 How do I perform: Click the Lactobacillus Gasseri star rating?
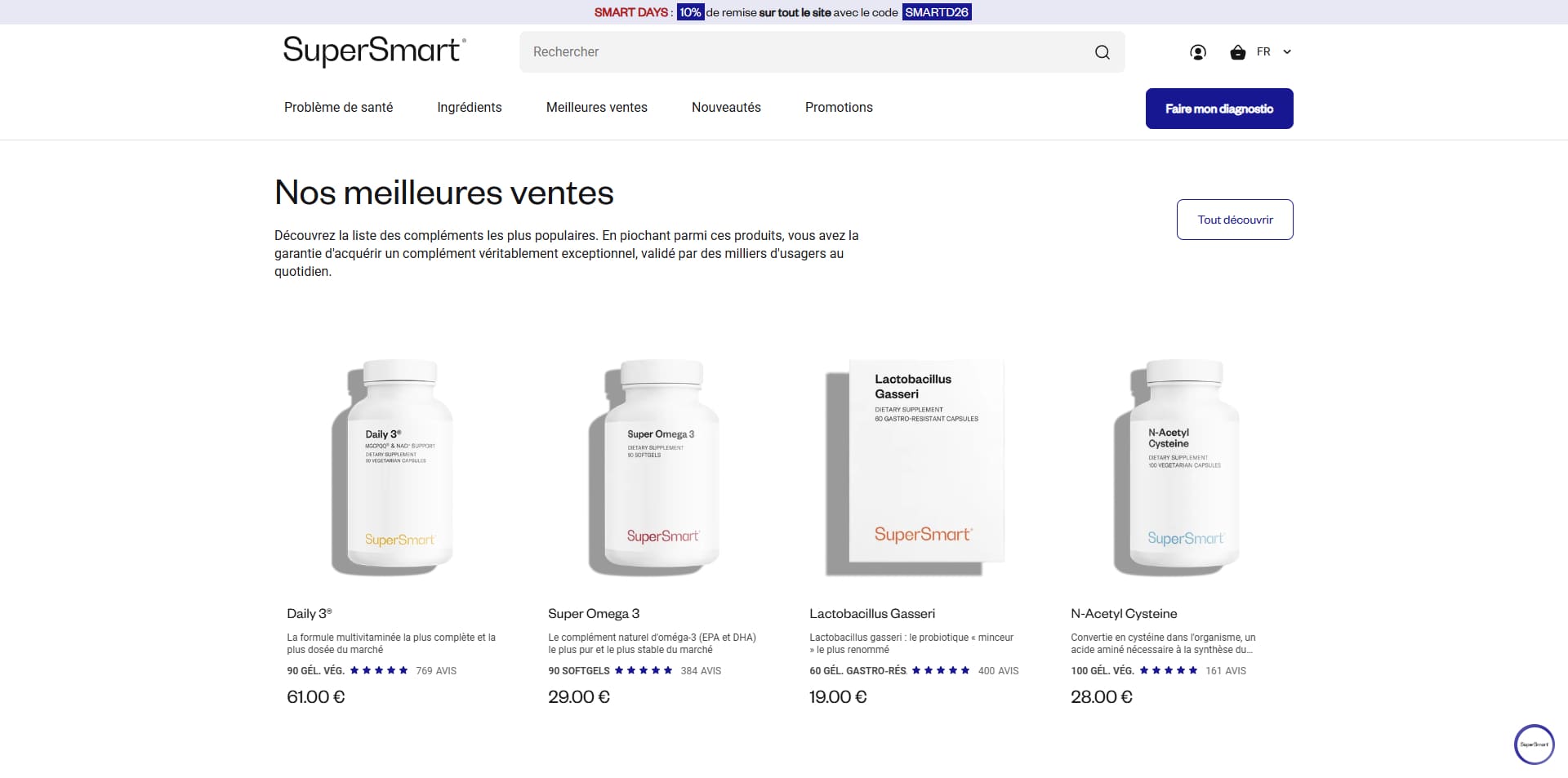click(941, 670)
